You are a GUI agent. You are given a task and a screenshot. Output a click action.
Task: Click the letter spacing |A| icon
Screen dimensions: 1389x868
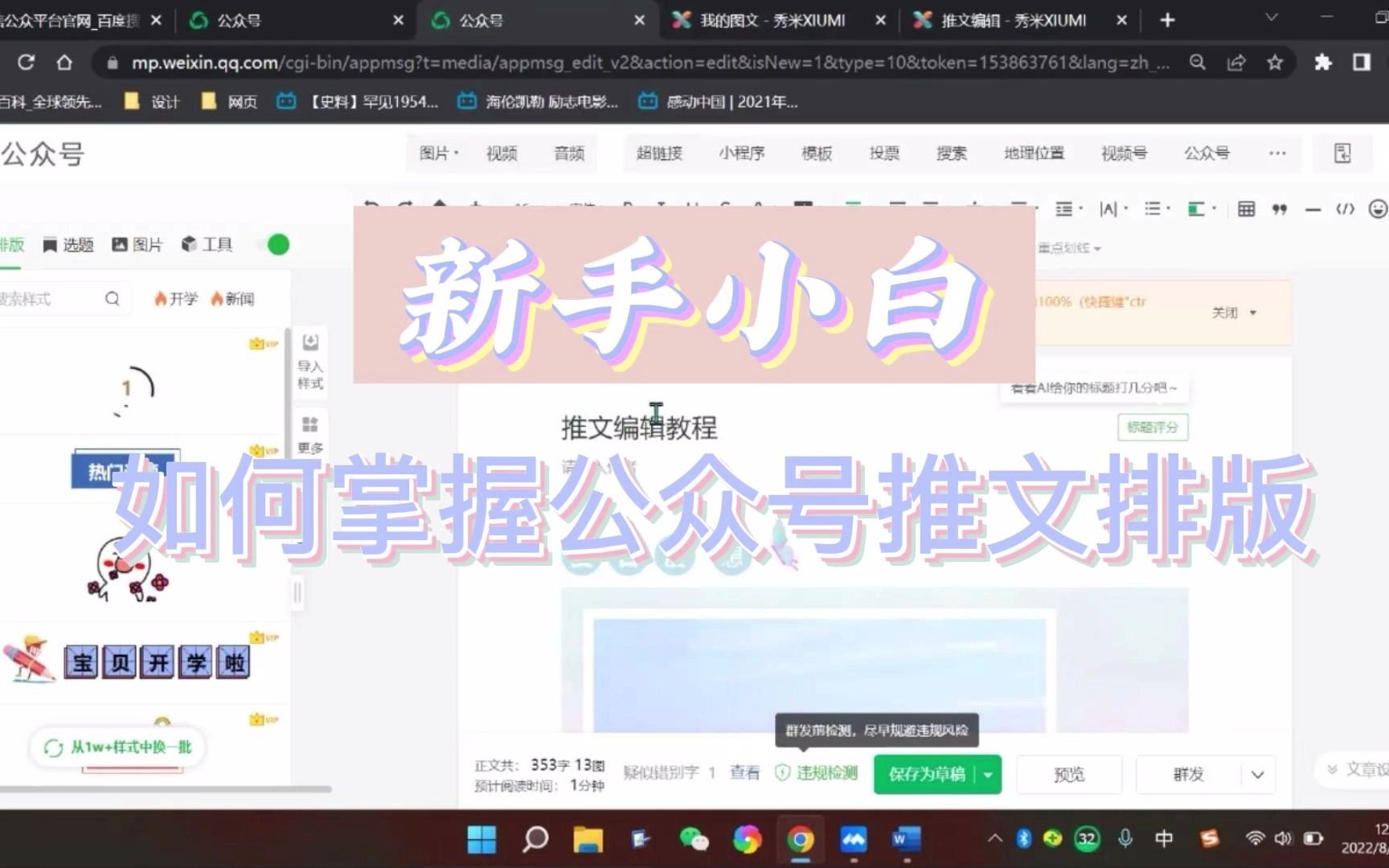point(1108,210)
